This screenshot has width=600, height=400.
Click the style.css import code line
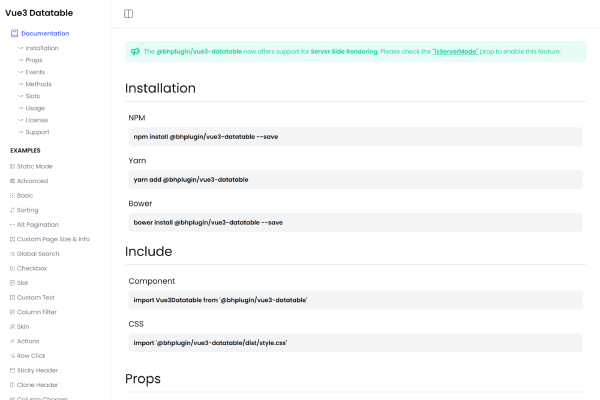tap(355, 343)
